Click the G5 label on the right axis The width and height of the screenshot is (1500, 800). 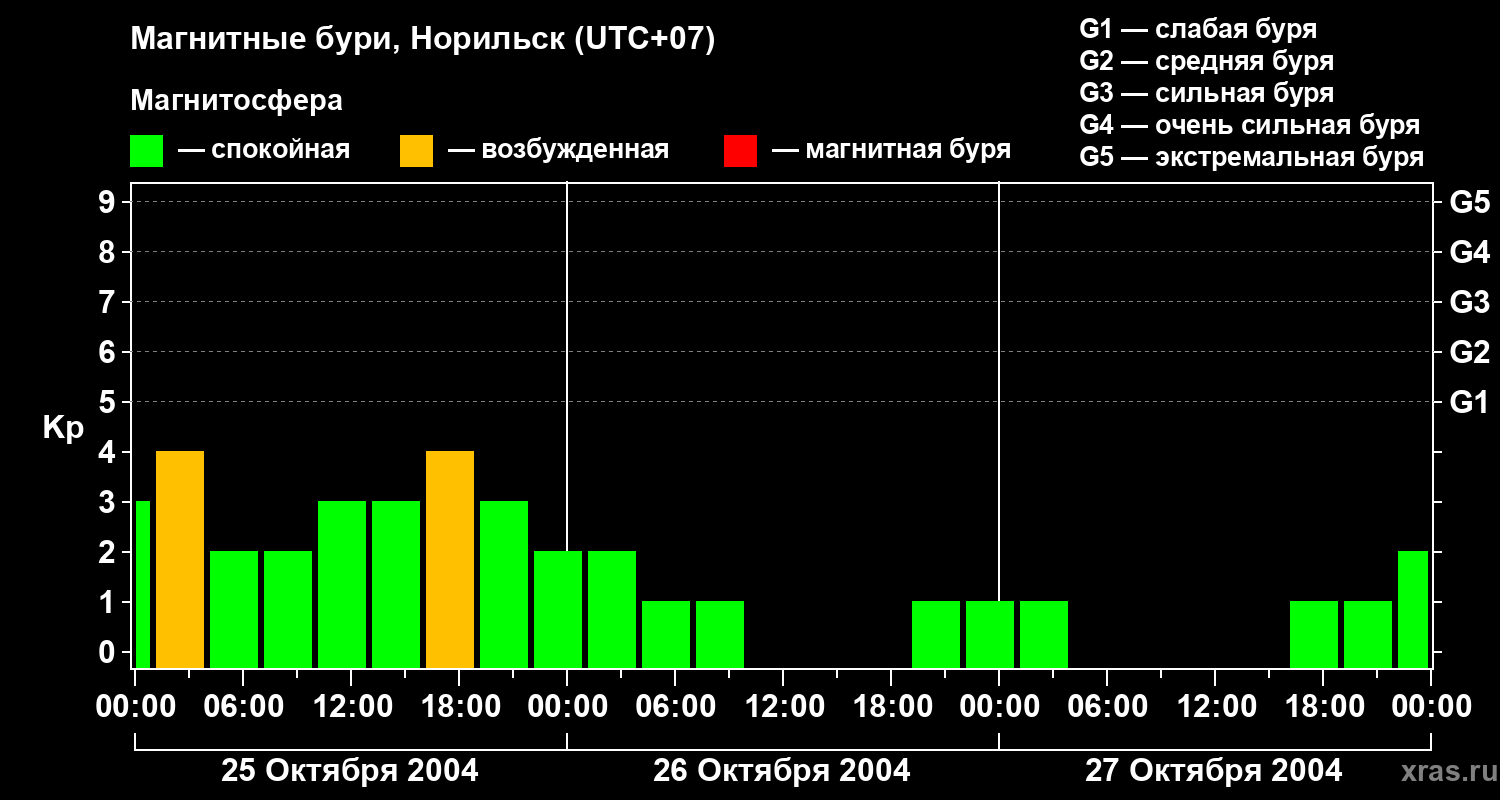tap(1469, 203)
